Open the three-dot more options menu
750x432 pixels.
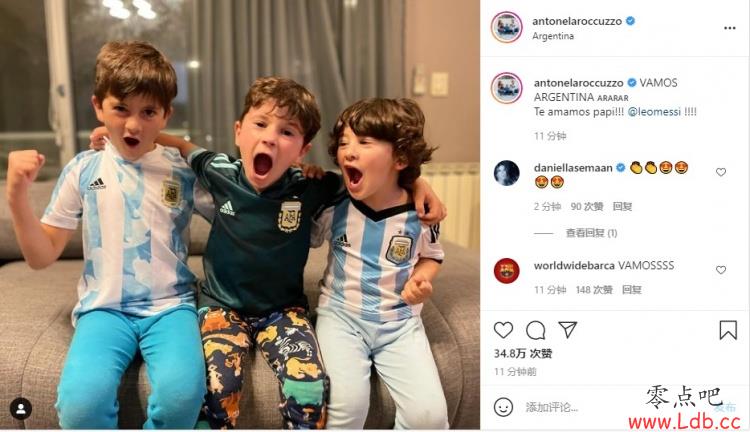729,28
